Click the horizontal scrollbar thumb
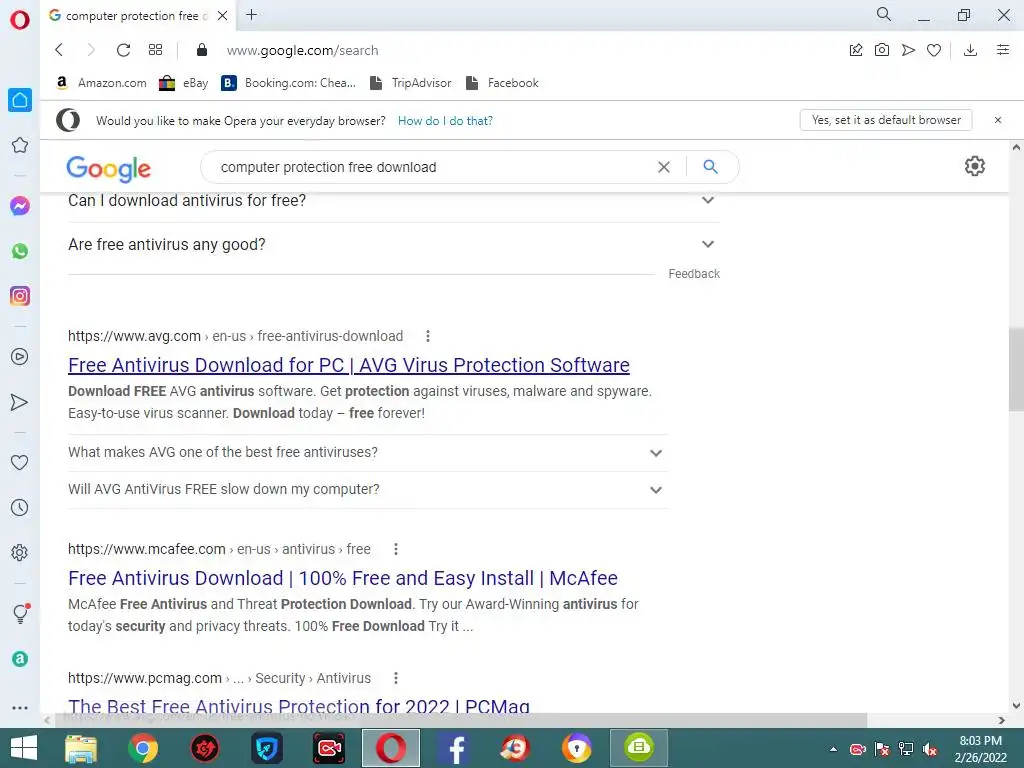The height and width of the screenshot is (768, 1024). (460, 720)
